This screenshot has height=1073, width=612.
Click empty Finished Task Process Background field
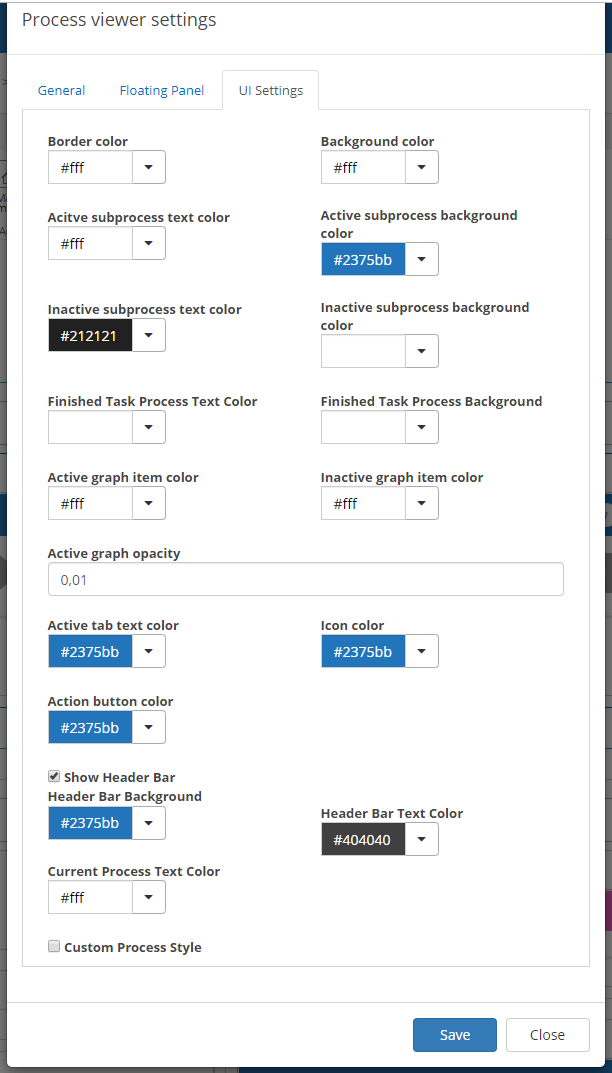pyautogui.click(x=364, y=427)
